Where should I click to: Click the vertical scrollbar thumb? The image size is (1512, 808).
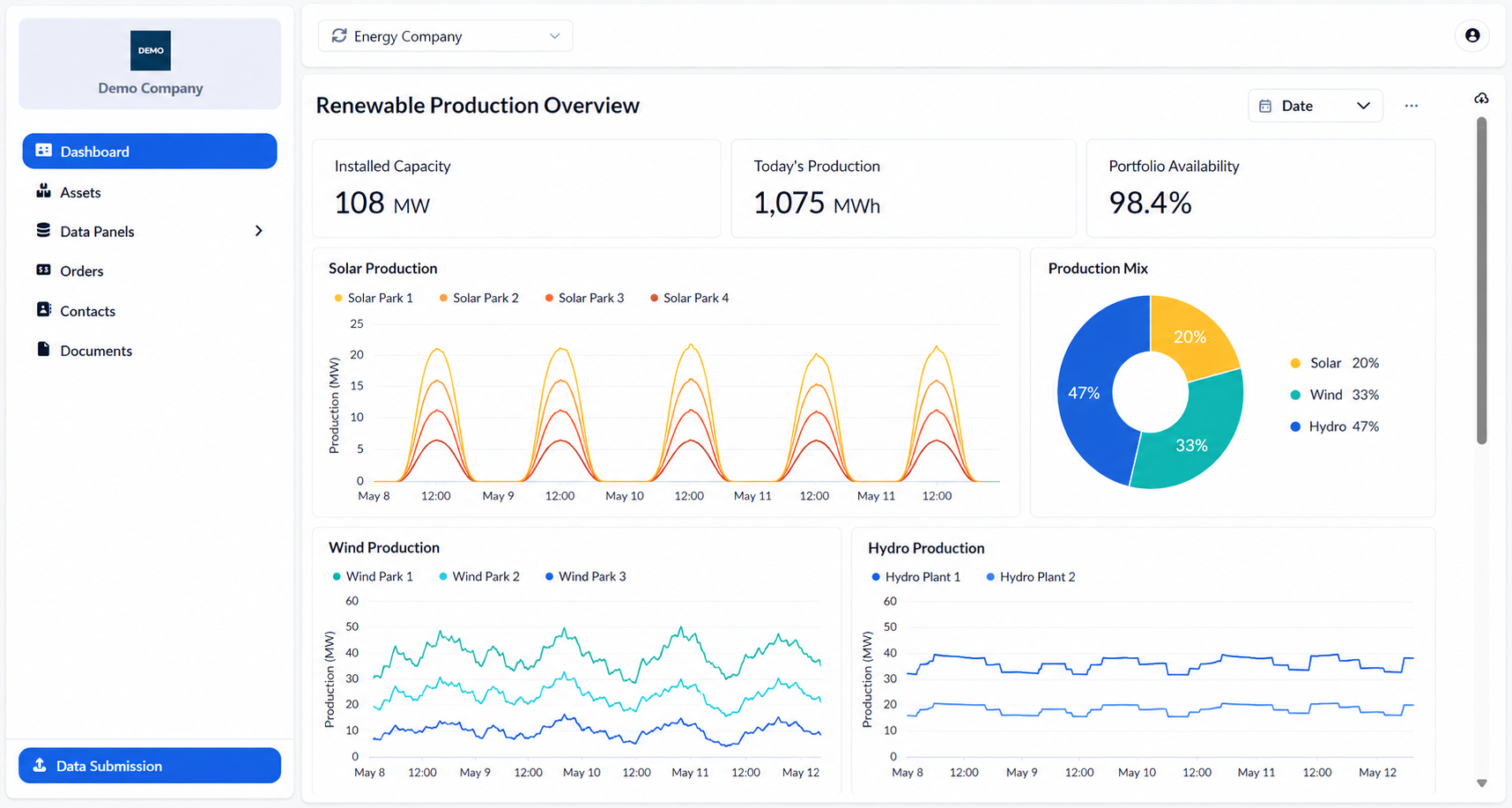pyautogui.click(x=1482, y=280)
